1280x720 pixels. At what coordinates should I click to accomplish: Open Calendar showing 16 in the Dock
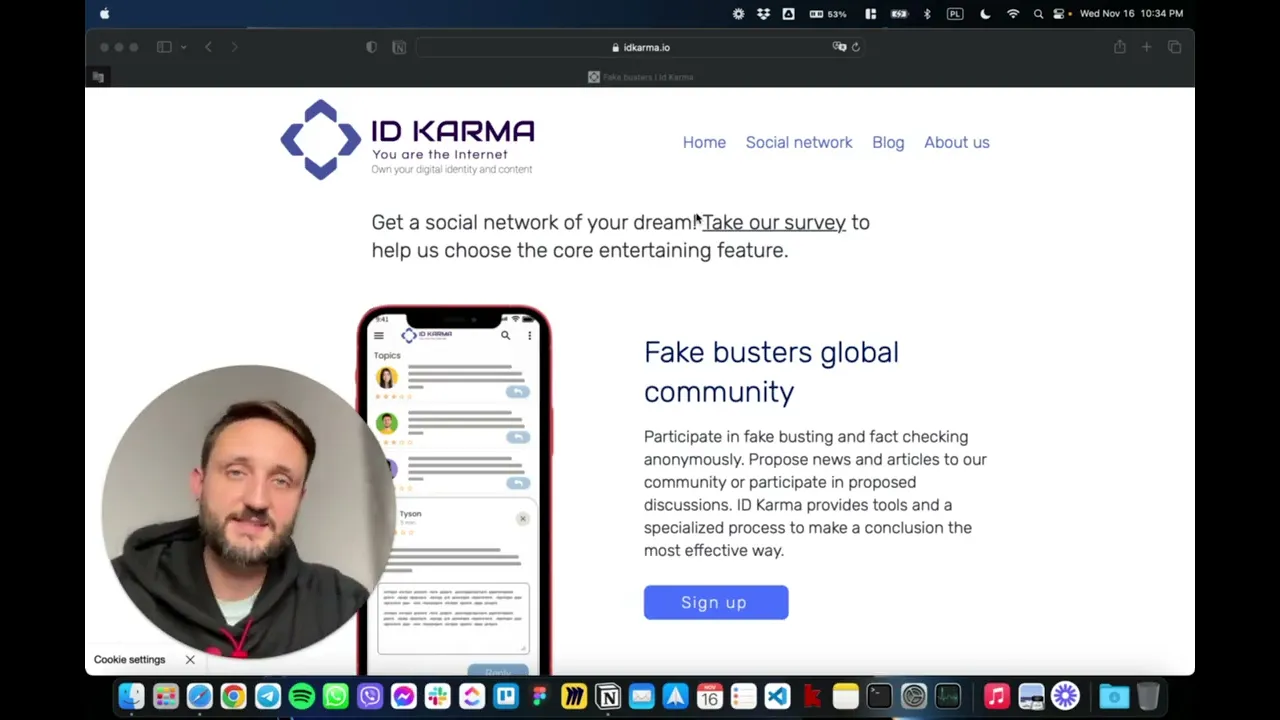(x=710, y=696)
